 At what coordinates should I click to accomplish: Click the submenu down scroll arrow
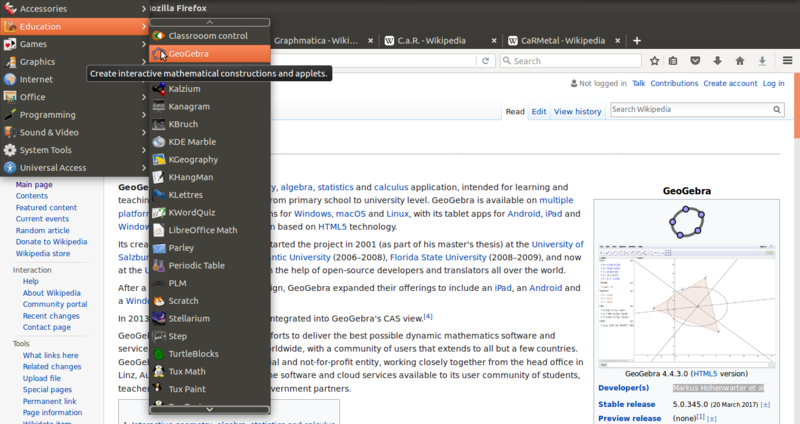[210, 409]
